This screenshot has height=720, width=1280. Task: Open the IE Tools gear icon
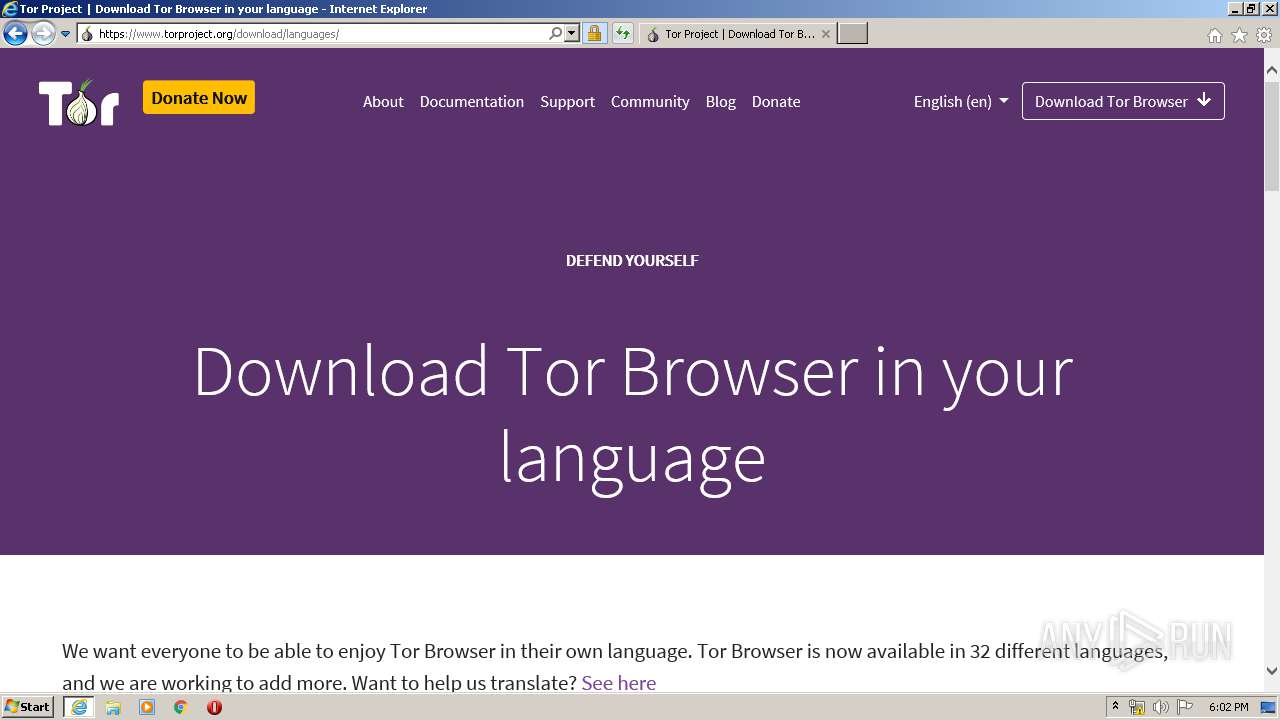coord(1264,35)
